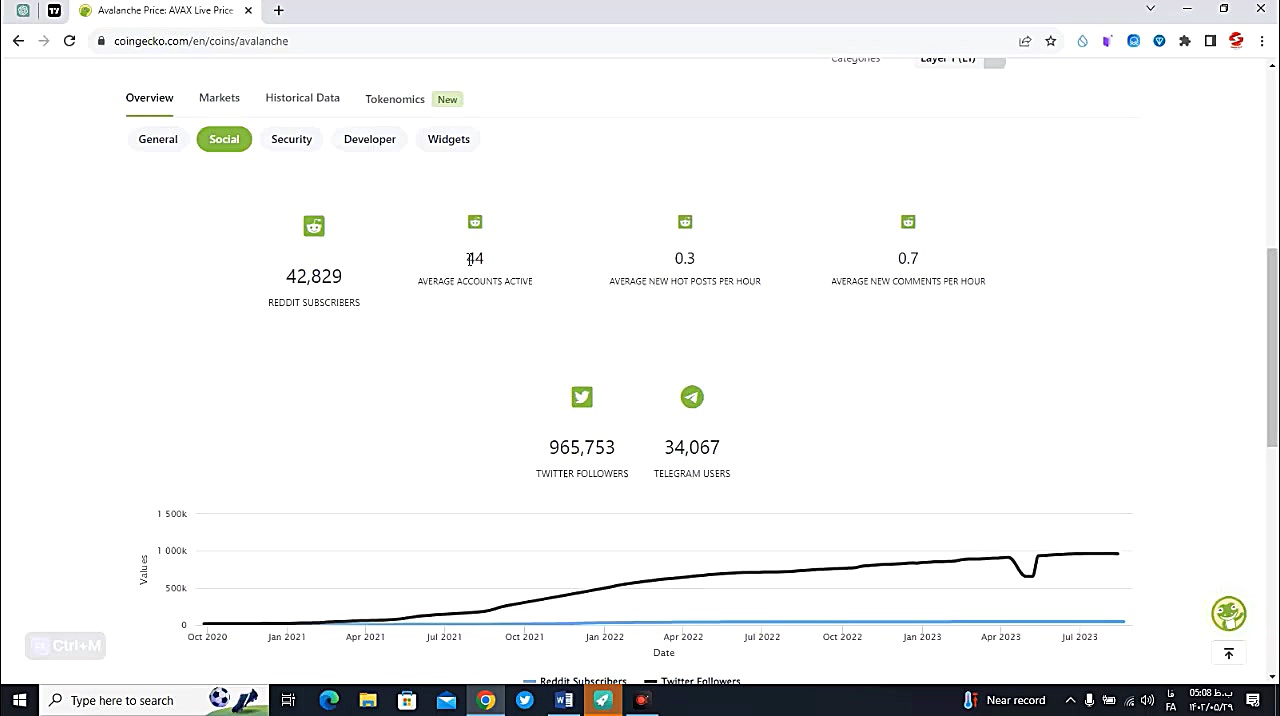Image resolution: width=1280 pixels, height=716 pixels.
Task: Open Task View on the taskbar
Action: [x=288, y=700]
